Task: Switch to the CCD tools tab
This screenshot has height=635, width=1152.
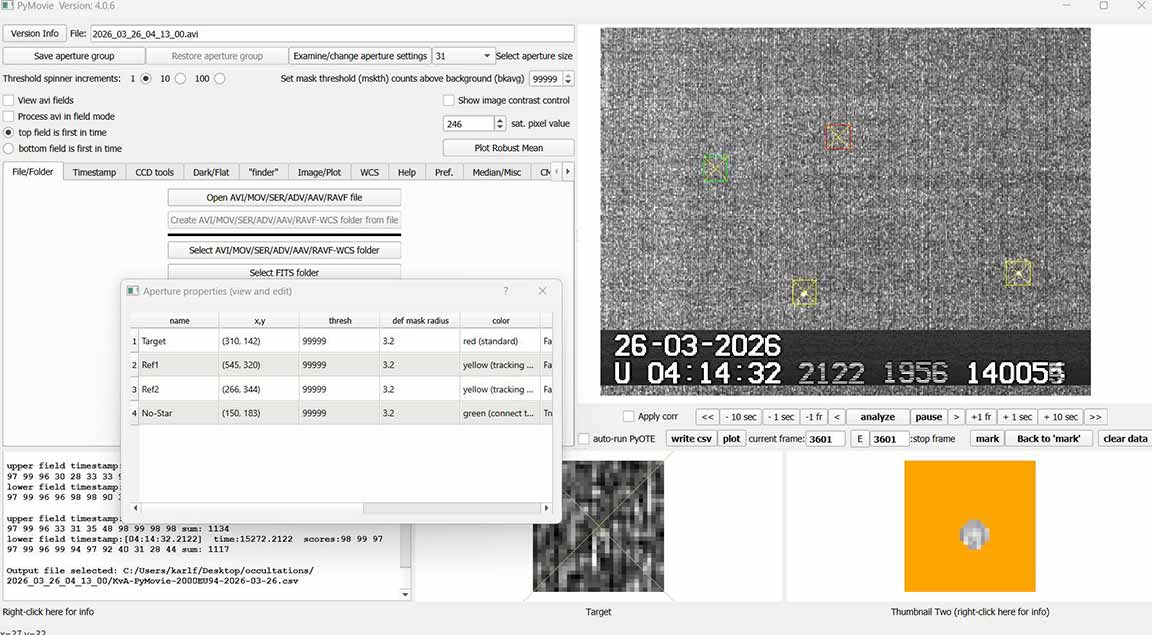Action: coord(154,172)
